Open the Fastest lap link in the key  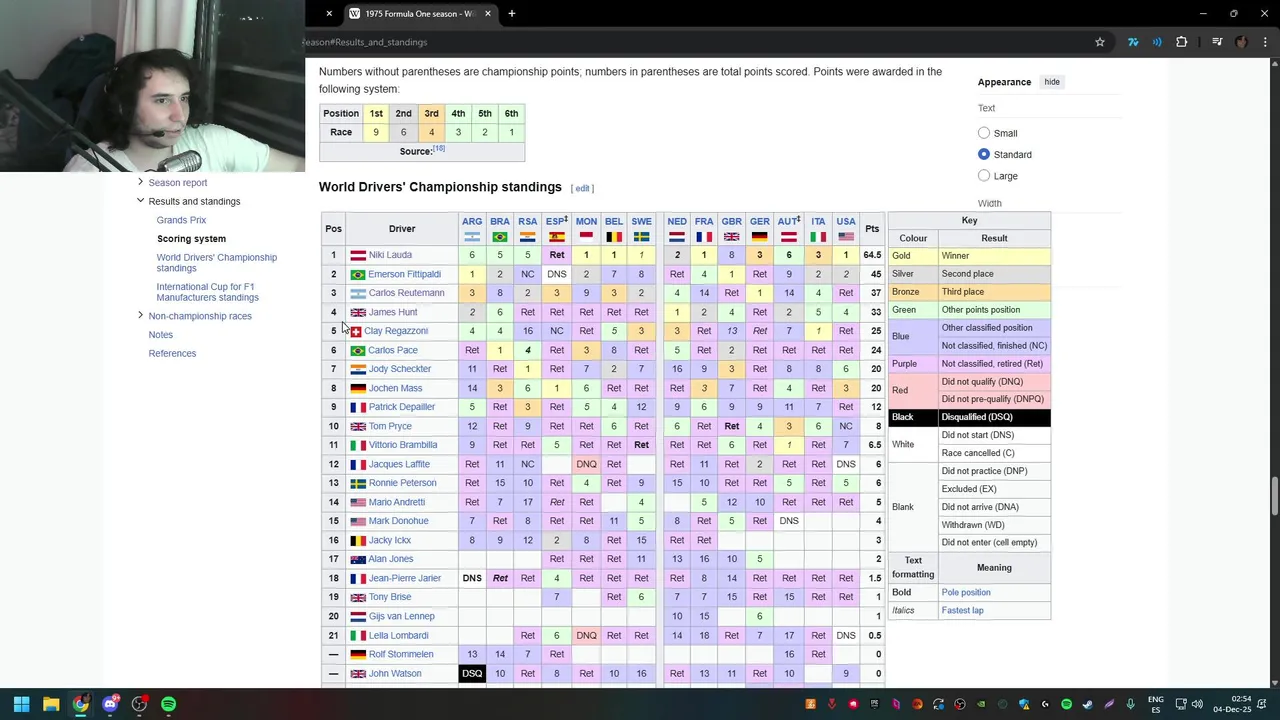[962, 610]
